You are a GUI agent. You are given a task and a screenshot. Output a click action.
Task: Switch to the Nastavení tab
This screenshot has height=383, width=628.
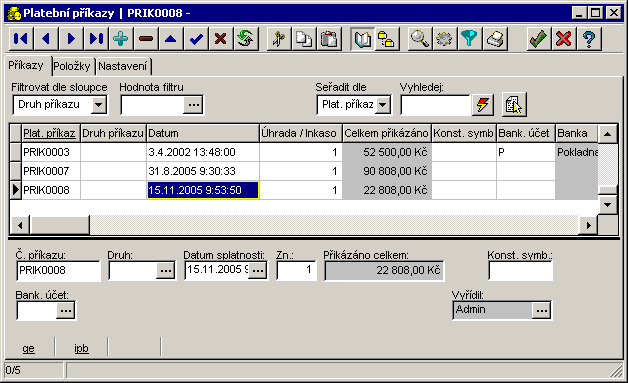pyautogui.click(x=123, y=66)
